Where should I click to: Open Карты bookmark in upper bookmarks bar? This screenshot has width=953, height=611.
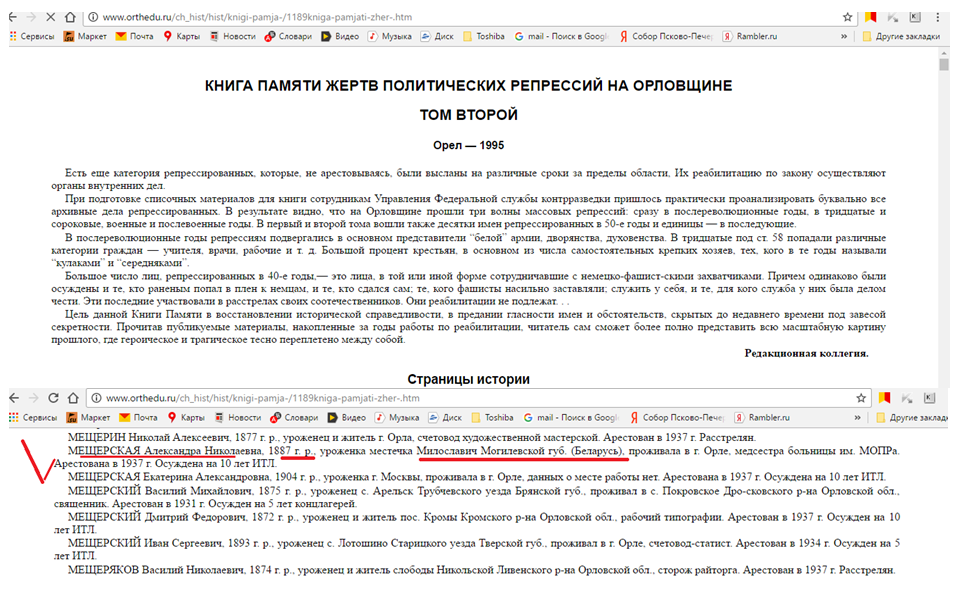click(x=182, y=36)
